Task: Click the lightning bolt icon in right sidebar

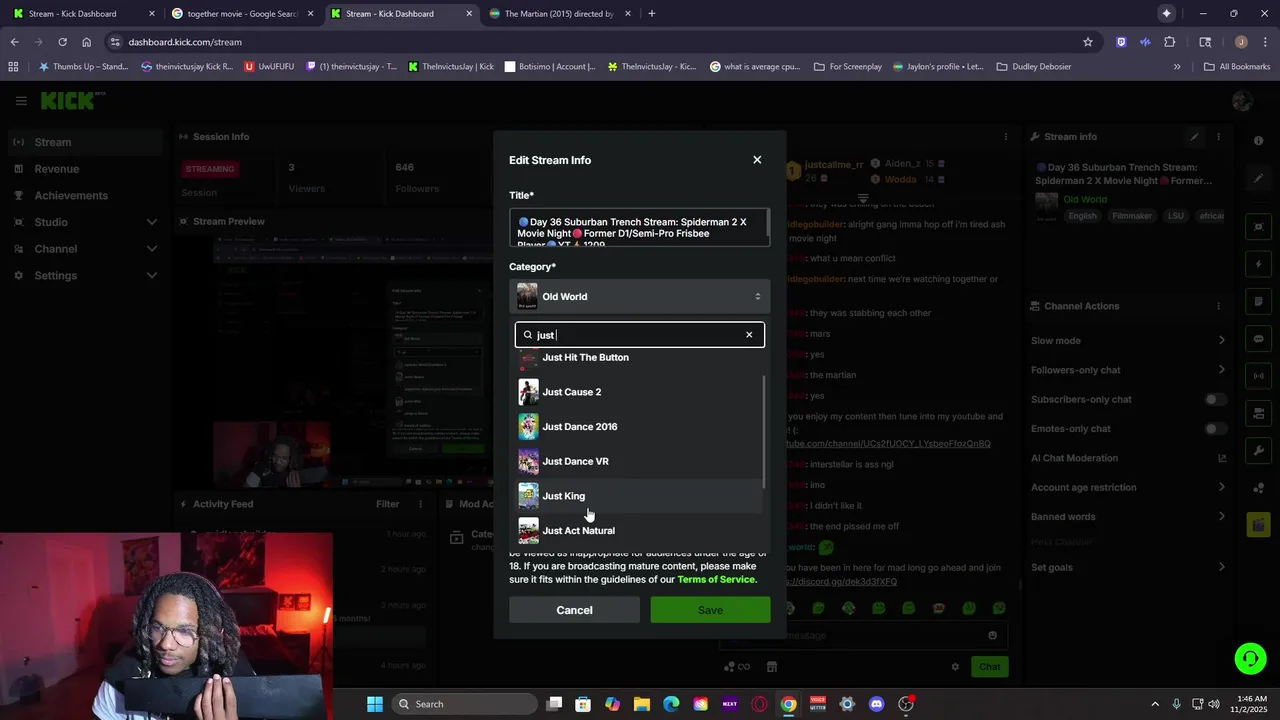Action: (1259, 264)
